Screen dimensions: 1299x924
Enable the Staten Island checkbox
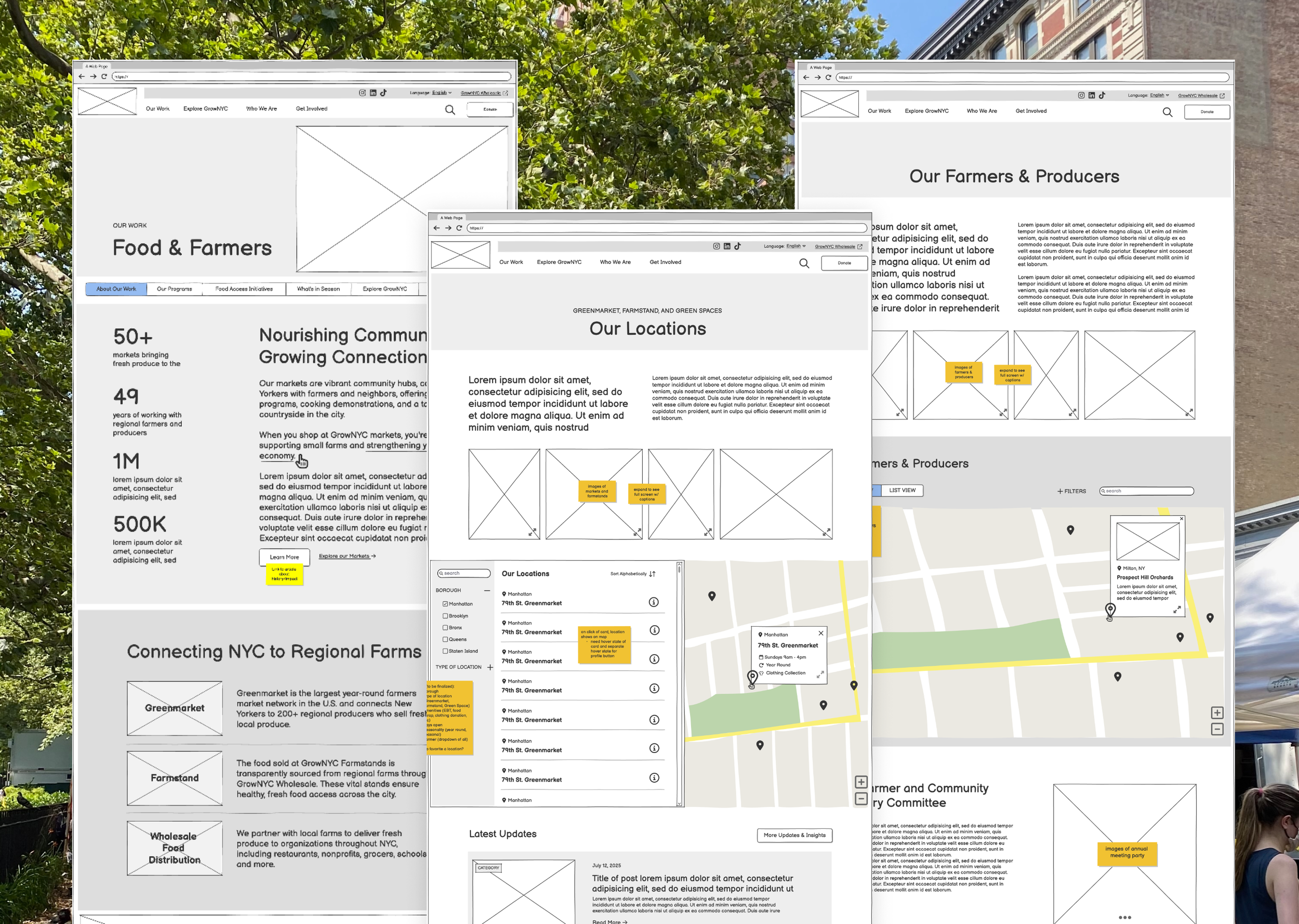pyautogui.click(x=445, y=651)
